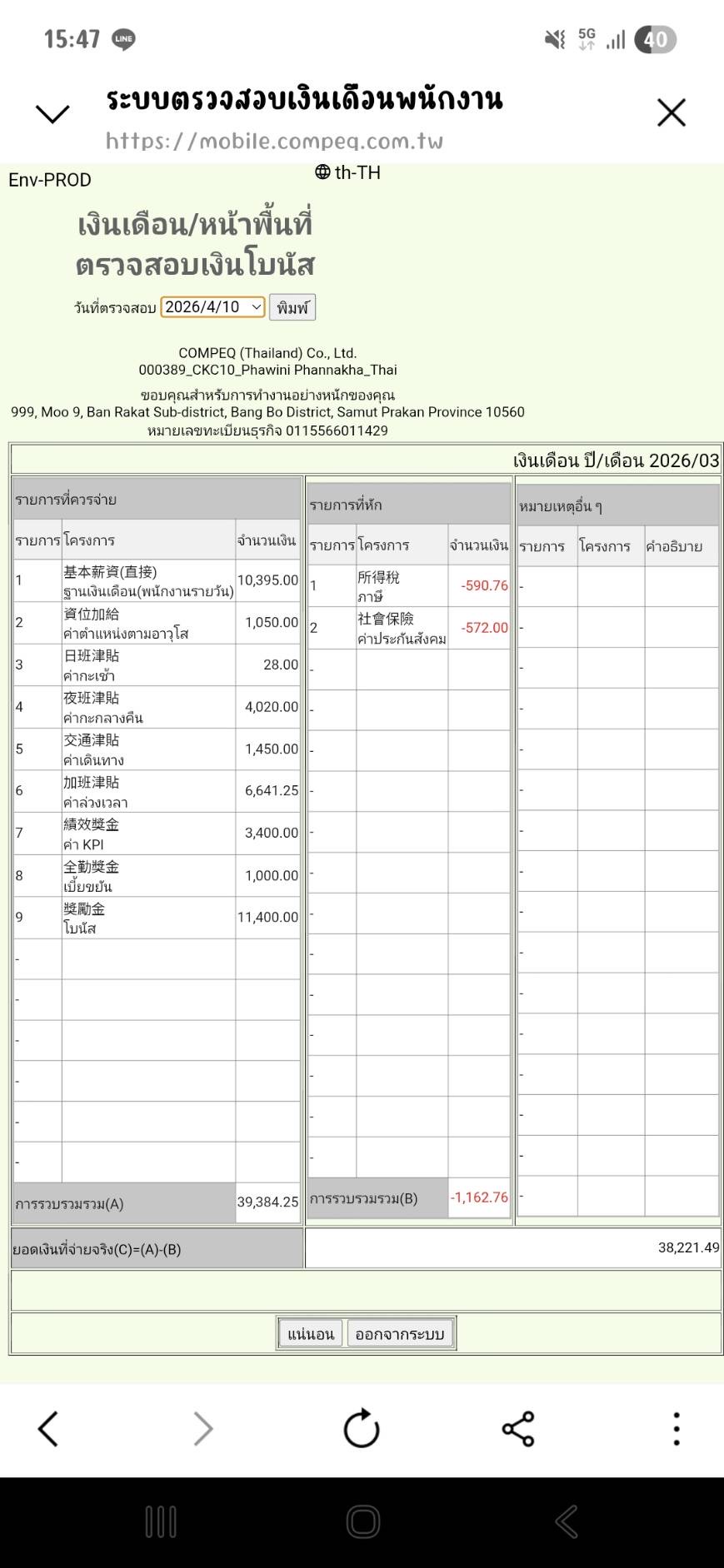The image size is (724, 1568).
Task: Click the แน่นอน confirm button
Action: coord(311,1334)
